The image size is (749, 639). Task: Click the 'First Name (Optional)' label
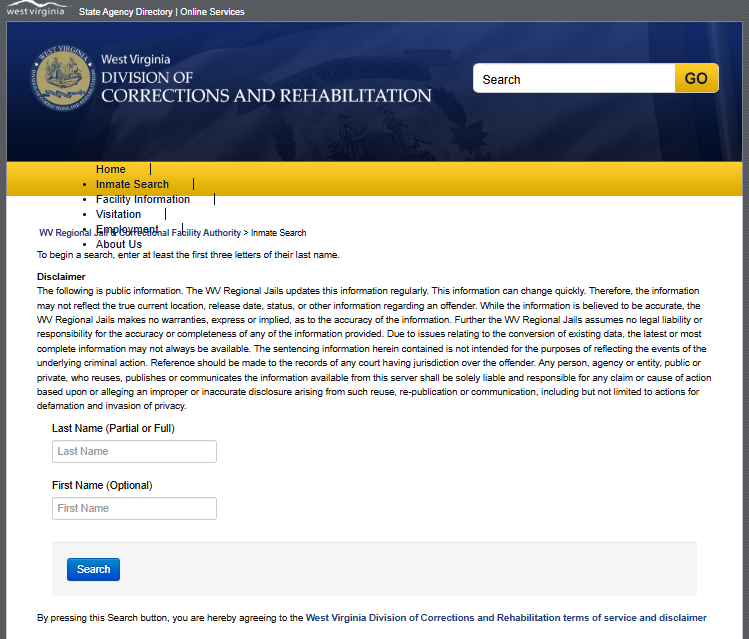pyautogui.click(x=102, y=485)
